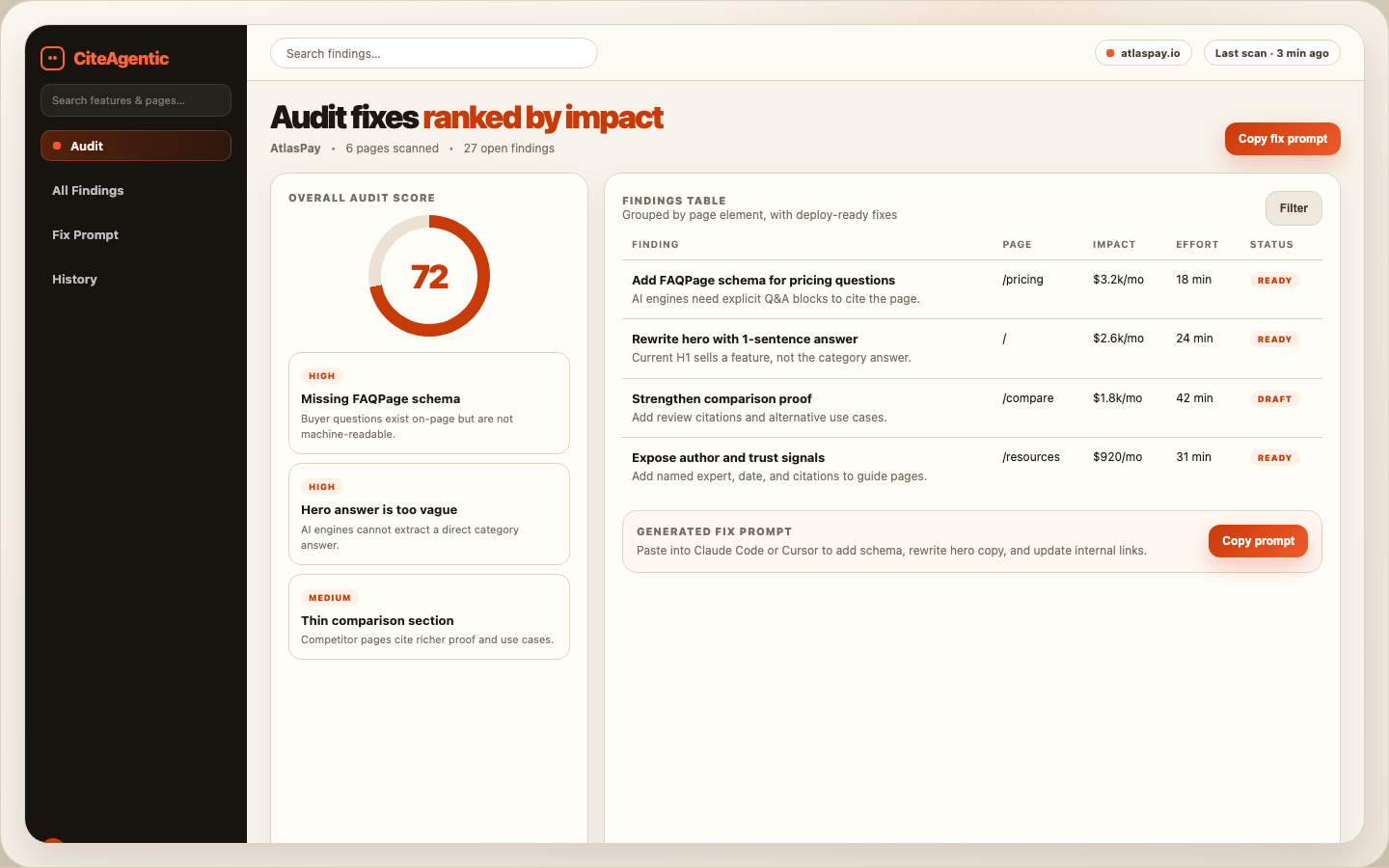Open the History page
The height and width of the screenshot is (868, 1389).
click(x=136, y=279)
